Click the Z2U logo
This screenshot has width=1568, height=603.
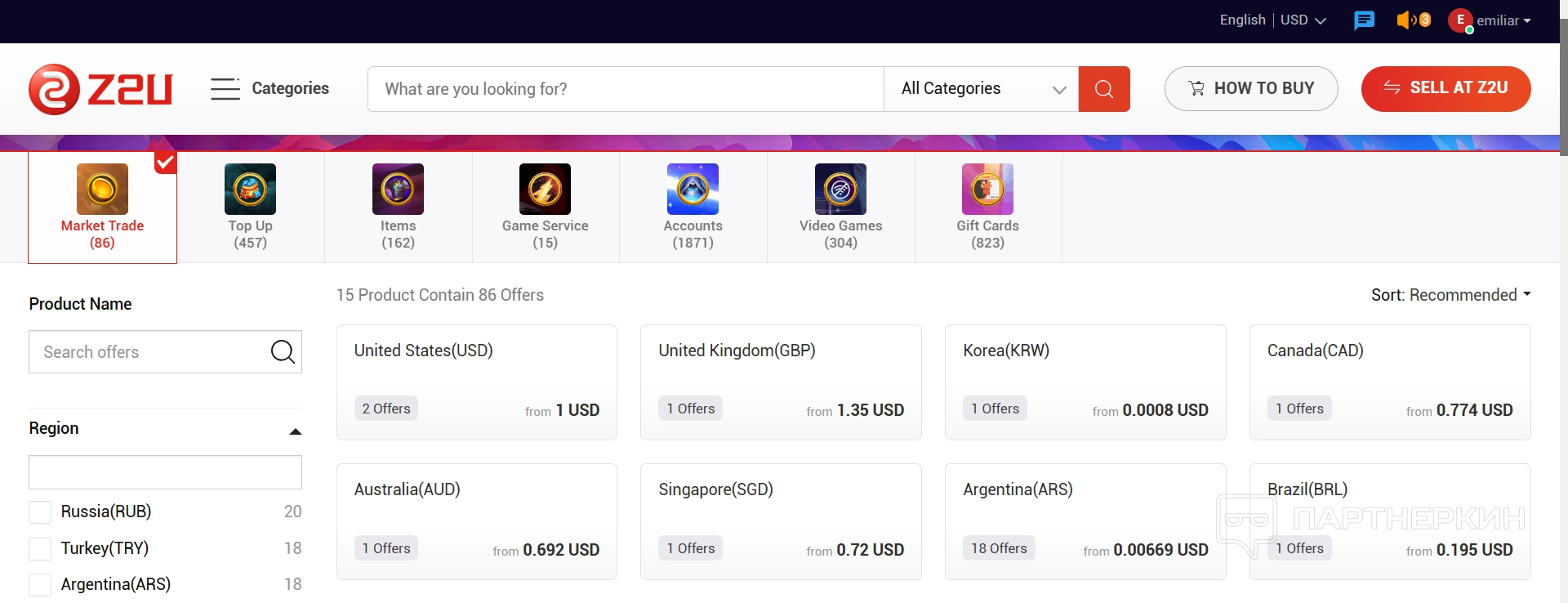point(100,89)
